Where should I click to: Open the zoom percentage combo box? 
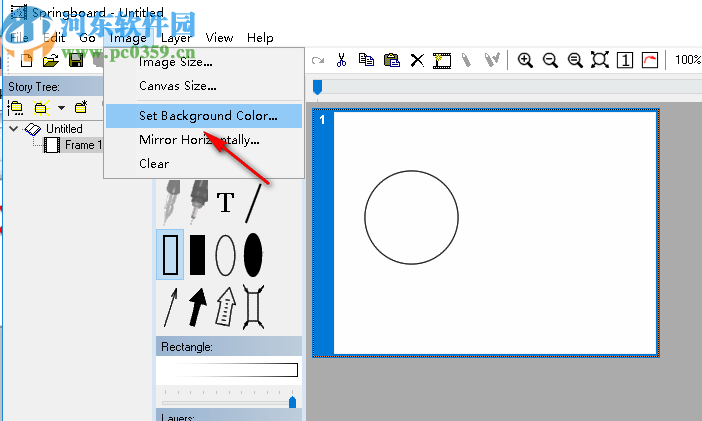pos(686,60)
